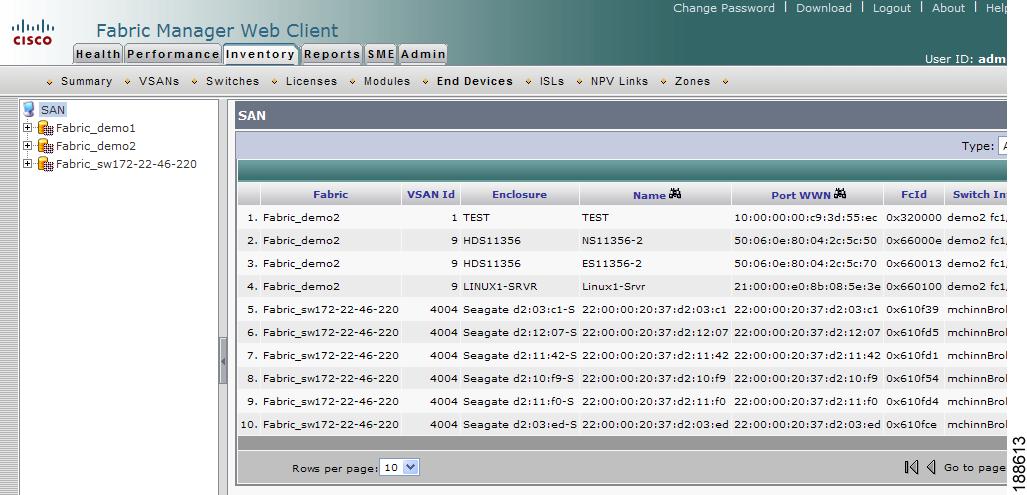This screenshot has width=1027, height=495.
Task: Open the Summary inventory page
Action: click(x=86, y=82)
